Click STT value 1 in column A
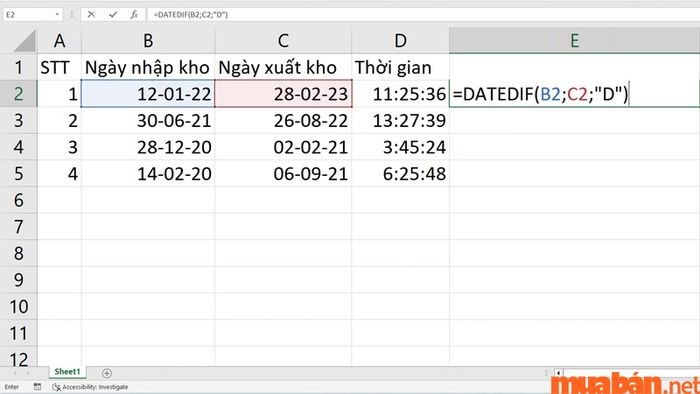Viewport: 700px width, 394px height. 59,94
